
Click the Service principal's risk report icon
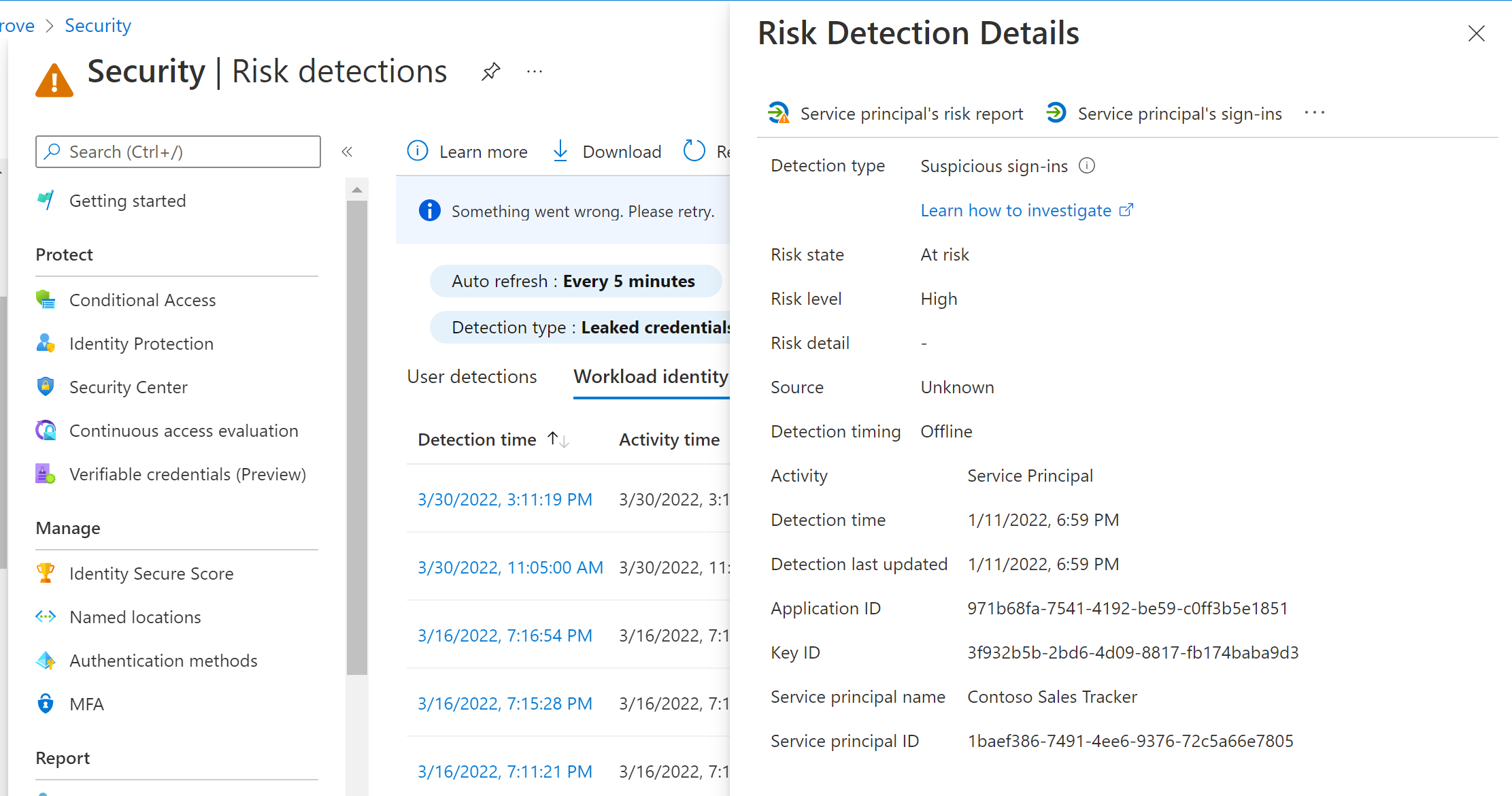(x=779, y=113)
